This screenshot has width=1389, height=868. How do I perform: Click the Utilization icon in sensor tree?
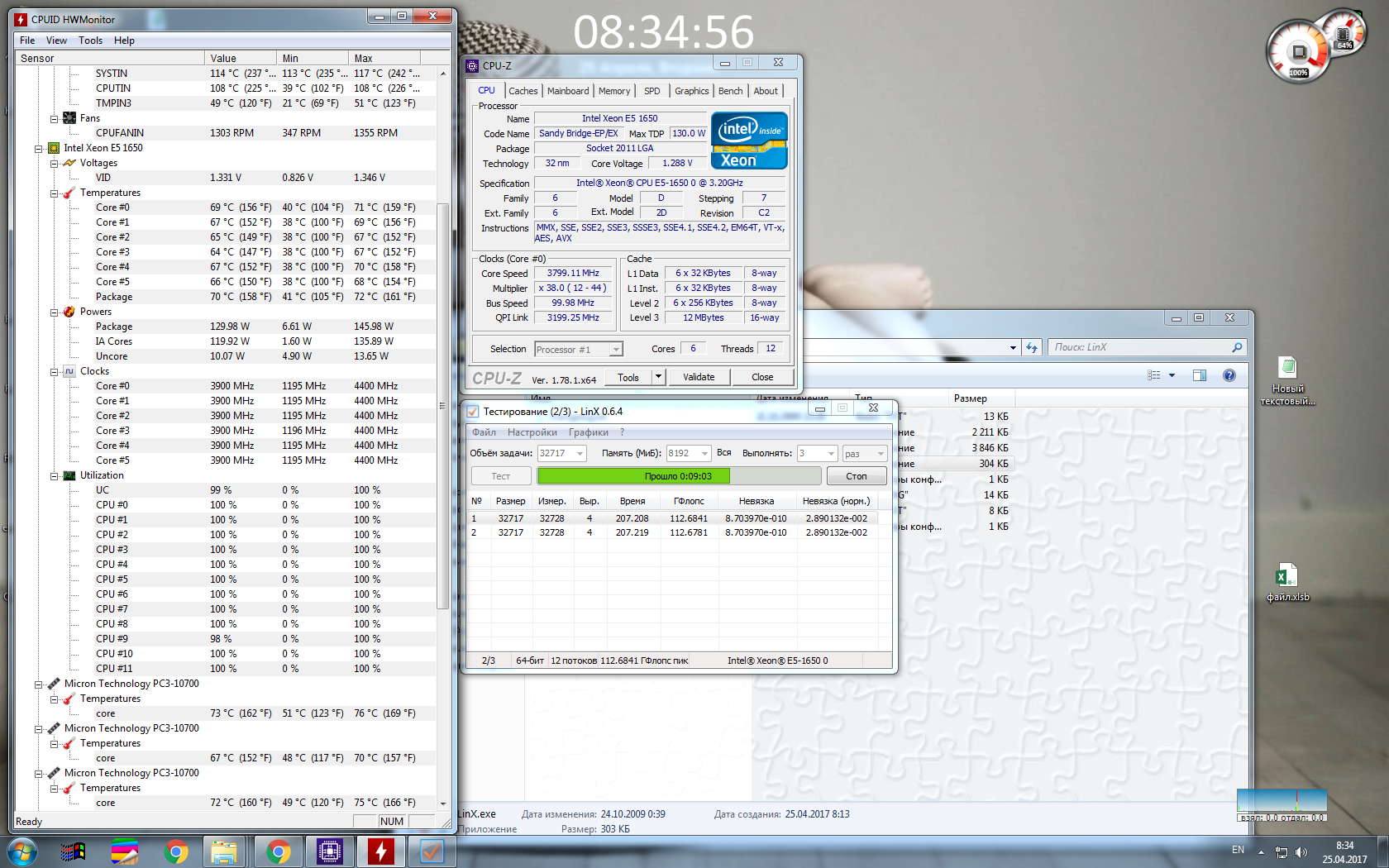[x=69, y=475]
